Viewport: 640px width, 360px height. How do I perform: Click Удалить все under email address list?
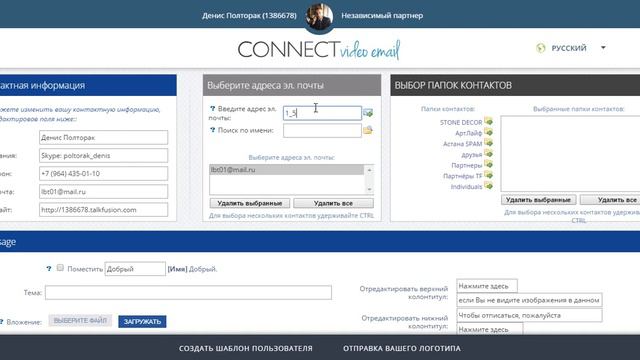pyautogui.click(x=333, y=203)
